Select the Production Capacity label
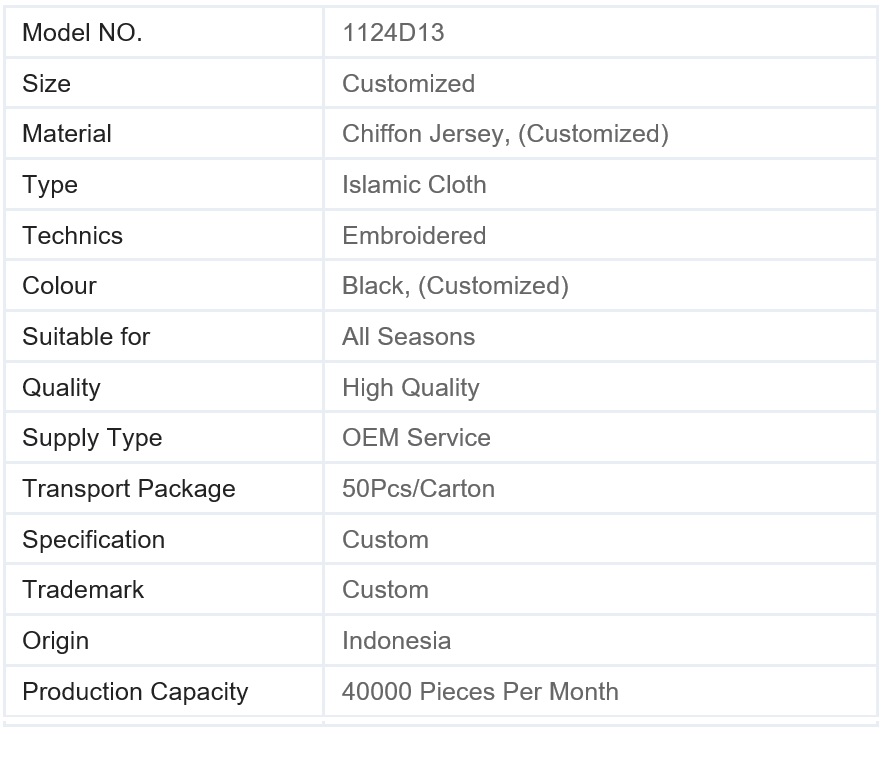This screenshot has width=890, height=763. 136,692
